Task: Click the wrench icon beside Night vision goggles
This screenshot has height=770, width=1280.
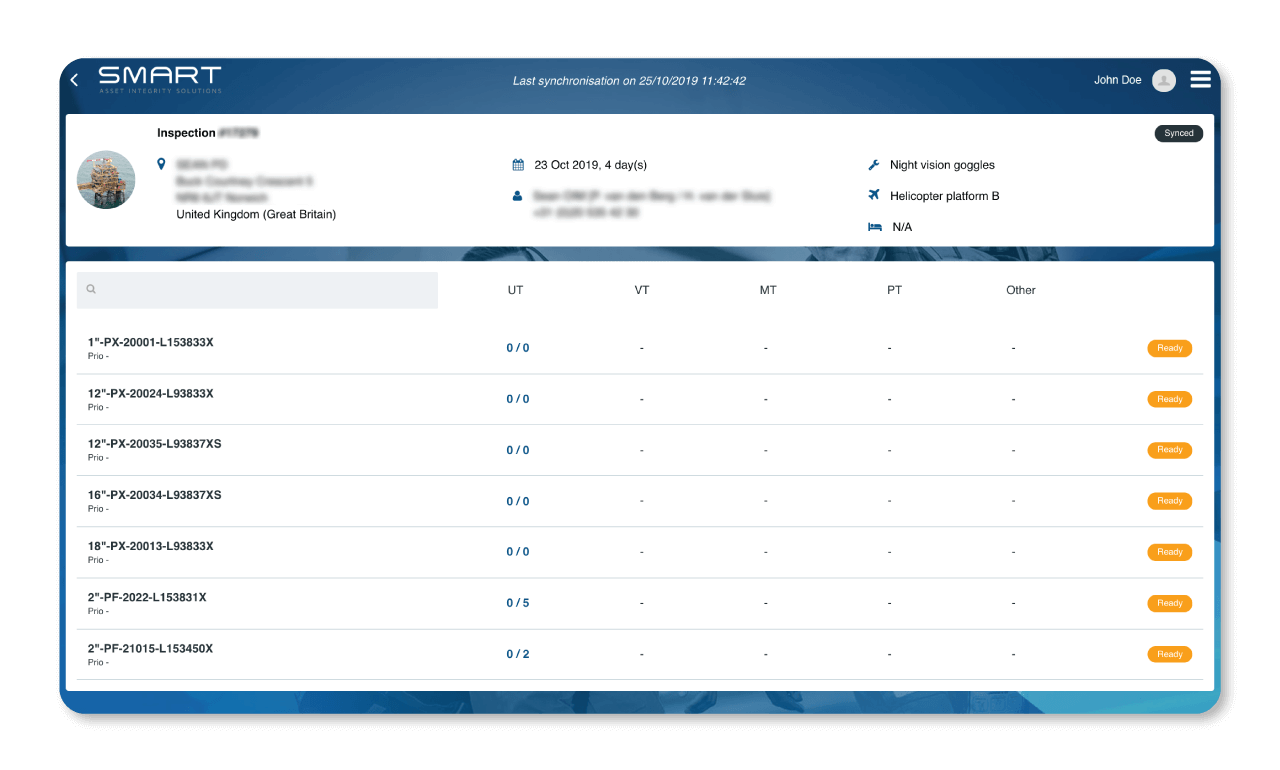Action: pyautogui.click(x=873, y=164)
